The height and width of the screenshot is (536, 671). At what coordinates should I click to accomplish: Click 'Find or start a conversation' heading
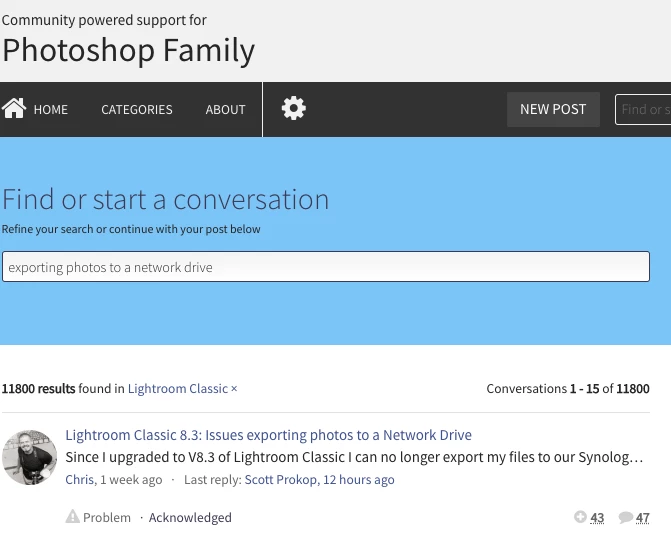point(166,199)
